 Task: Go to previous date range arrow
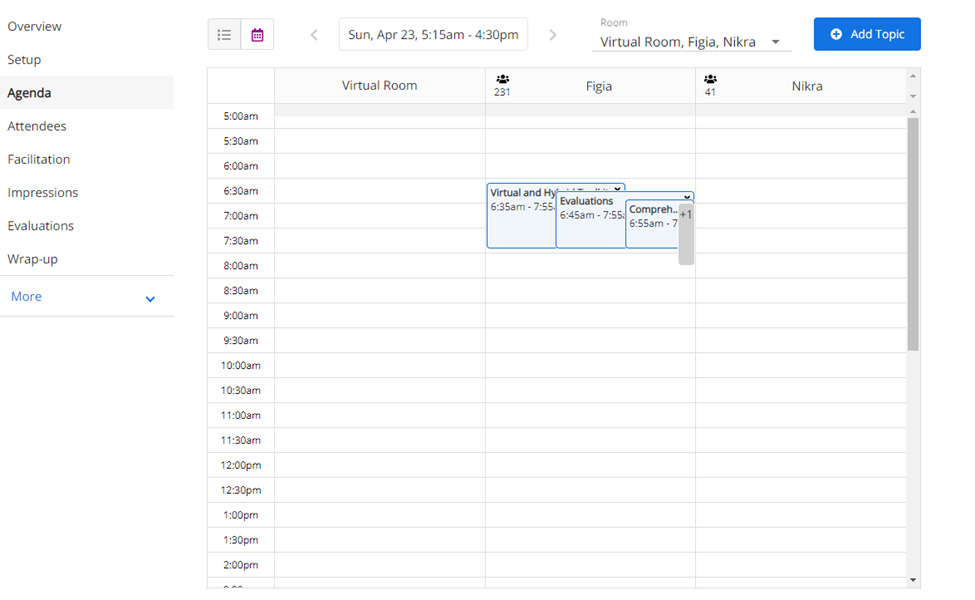point(314,35)
